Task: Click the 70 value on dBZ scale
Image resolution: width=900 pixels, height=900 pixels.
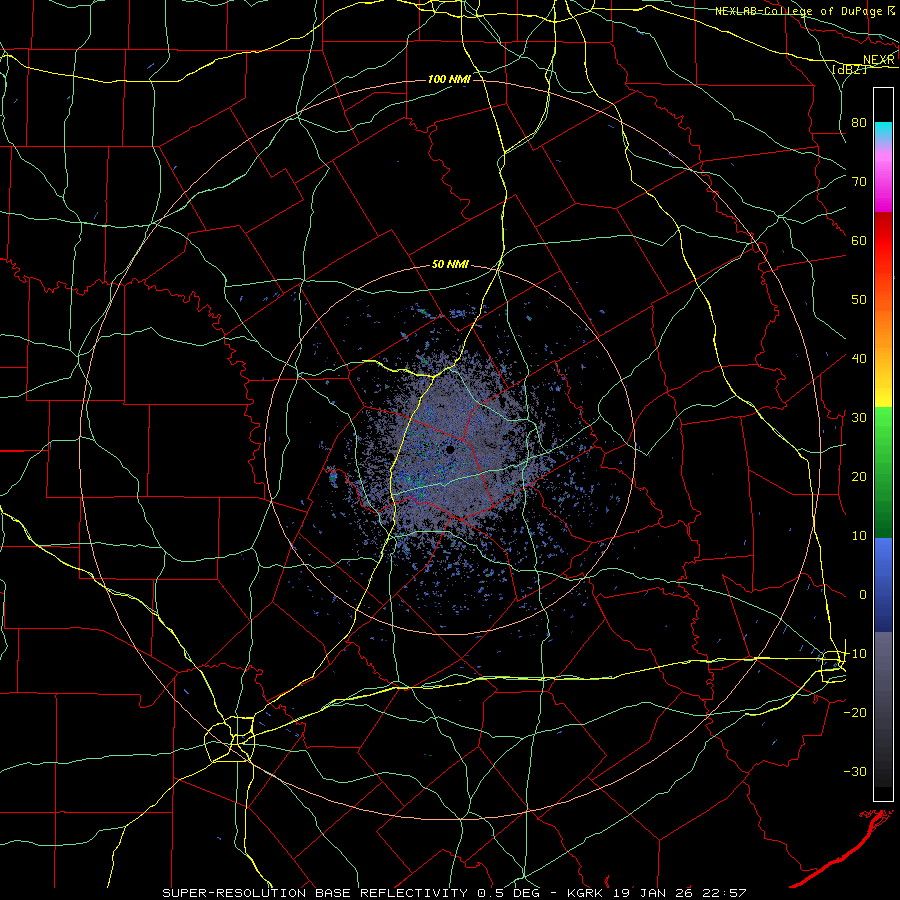Action: [859, 181]
